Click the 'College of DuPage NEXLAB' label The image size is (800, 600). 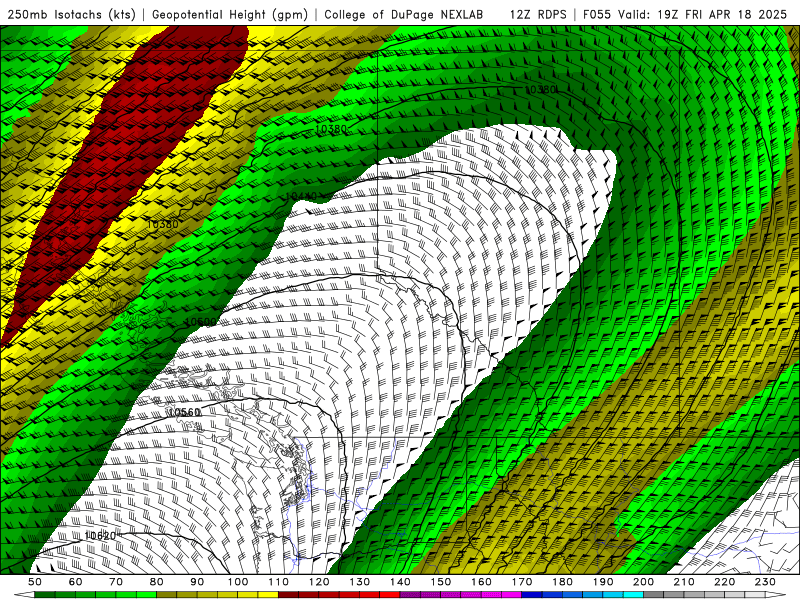pyautogui.click(x=404, y=15)
